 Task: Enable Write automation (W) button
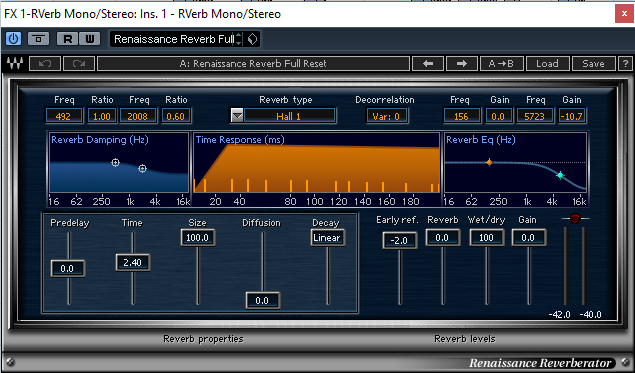[89, 39]
